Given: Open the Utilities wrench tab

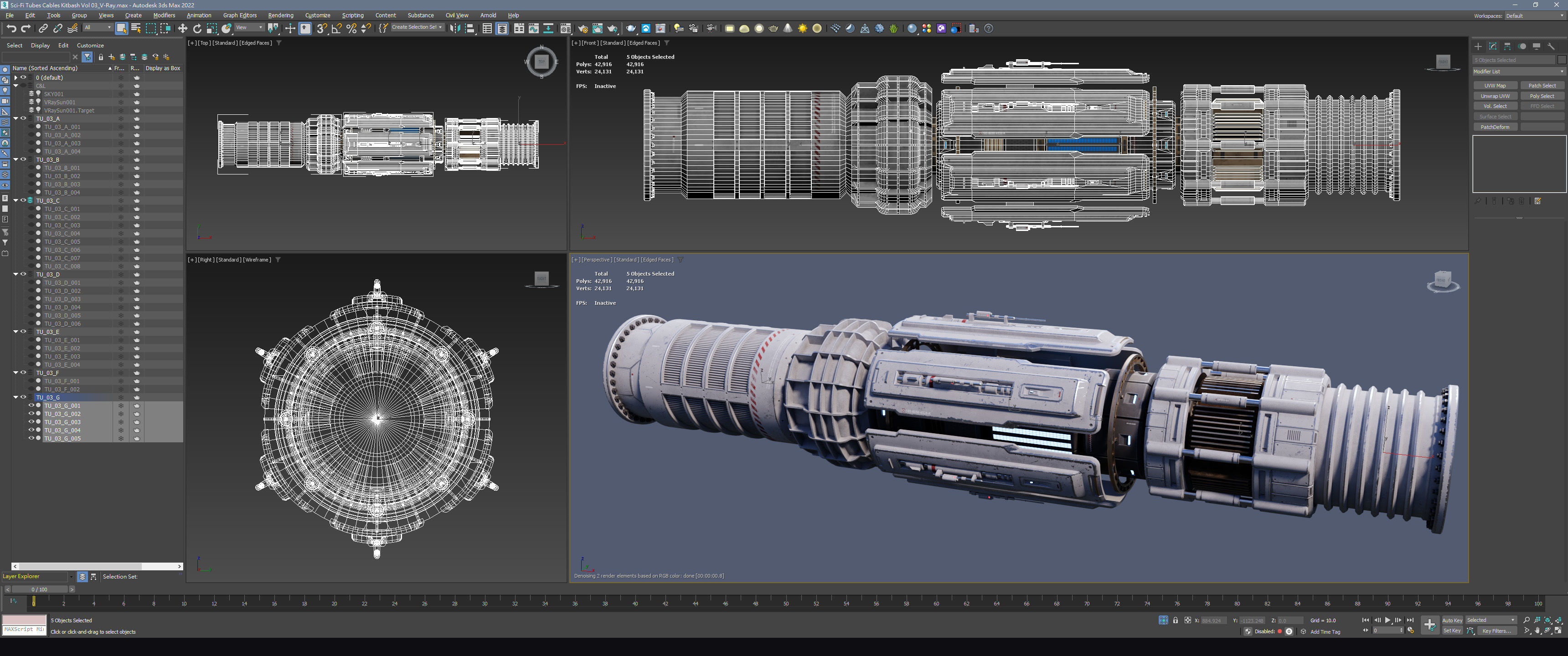Looking at the screenshot, I should (x=1551, y=46).
